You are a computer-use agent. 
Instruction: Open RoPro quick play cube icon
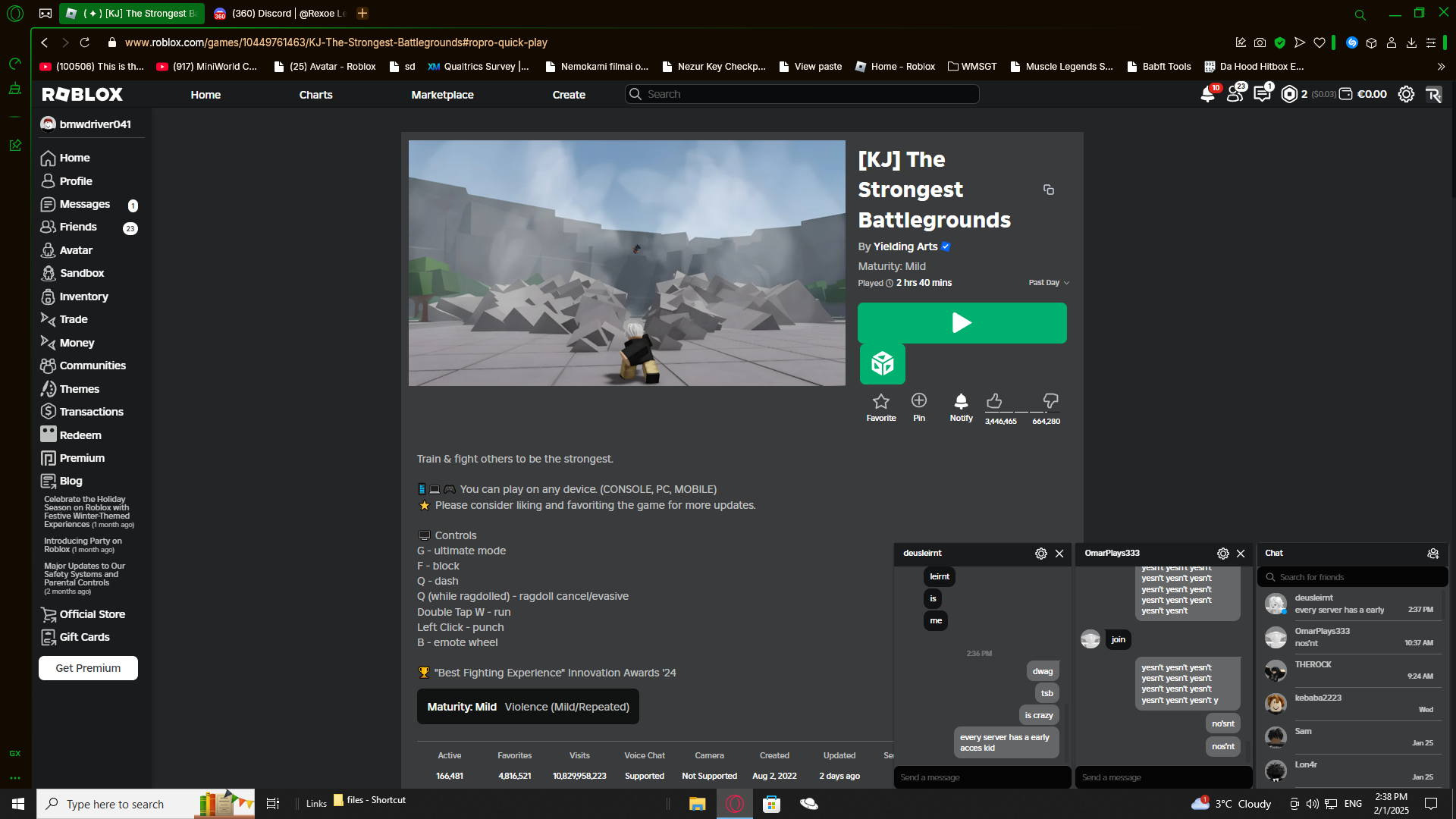click(882, 364)
